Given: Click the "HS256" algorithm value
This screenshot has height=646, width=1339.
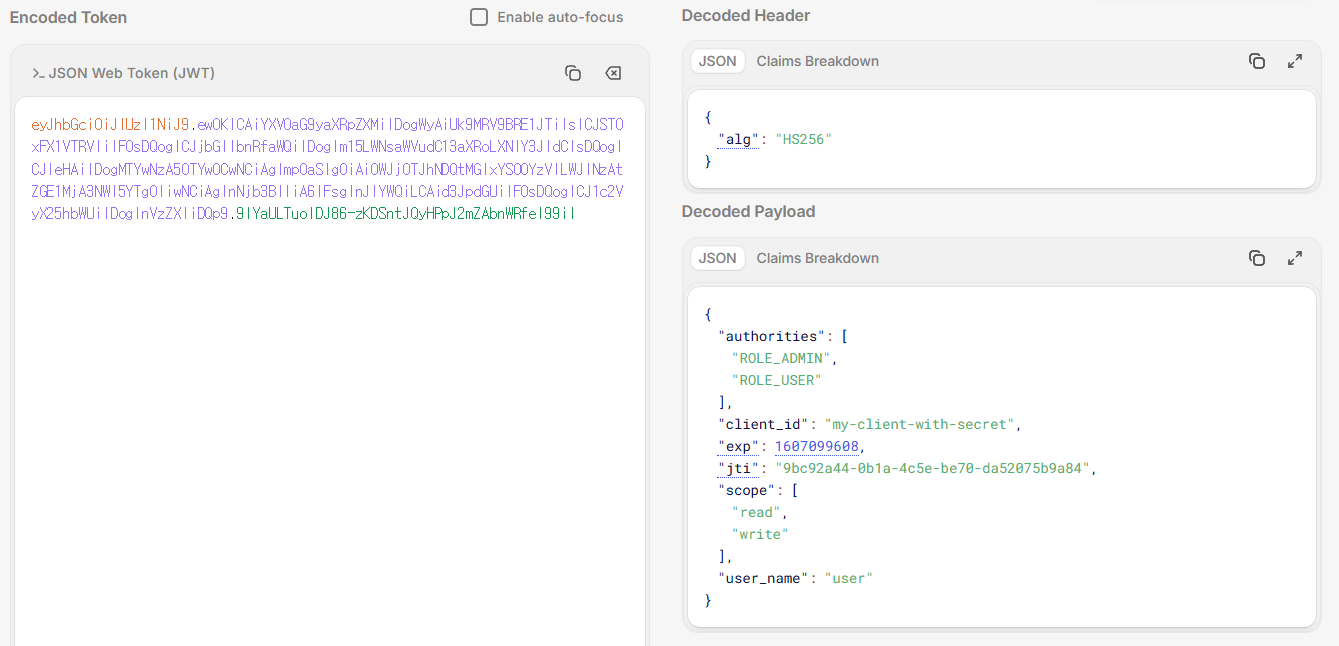Looking at the screenshot, I should tap(804, 140).
